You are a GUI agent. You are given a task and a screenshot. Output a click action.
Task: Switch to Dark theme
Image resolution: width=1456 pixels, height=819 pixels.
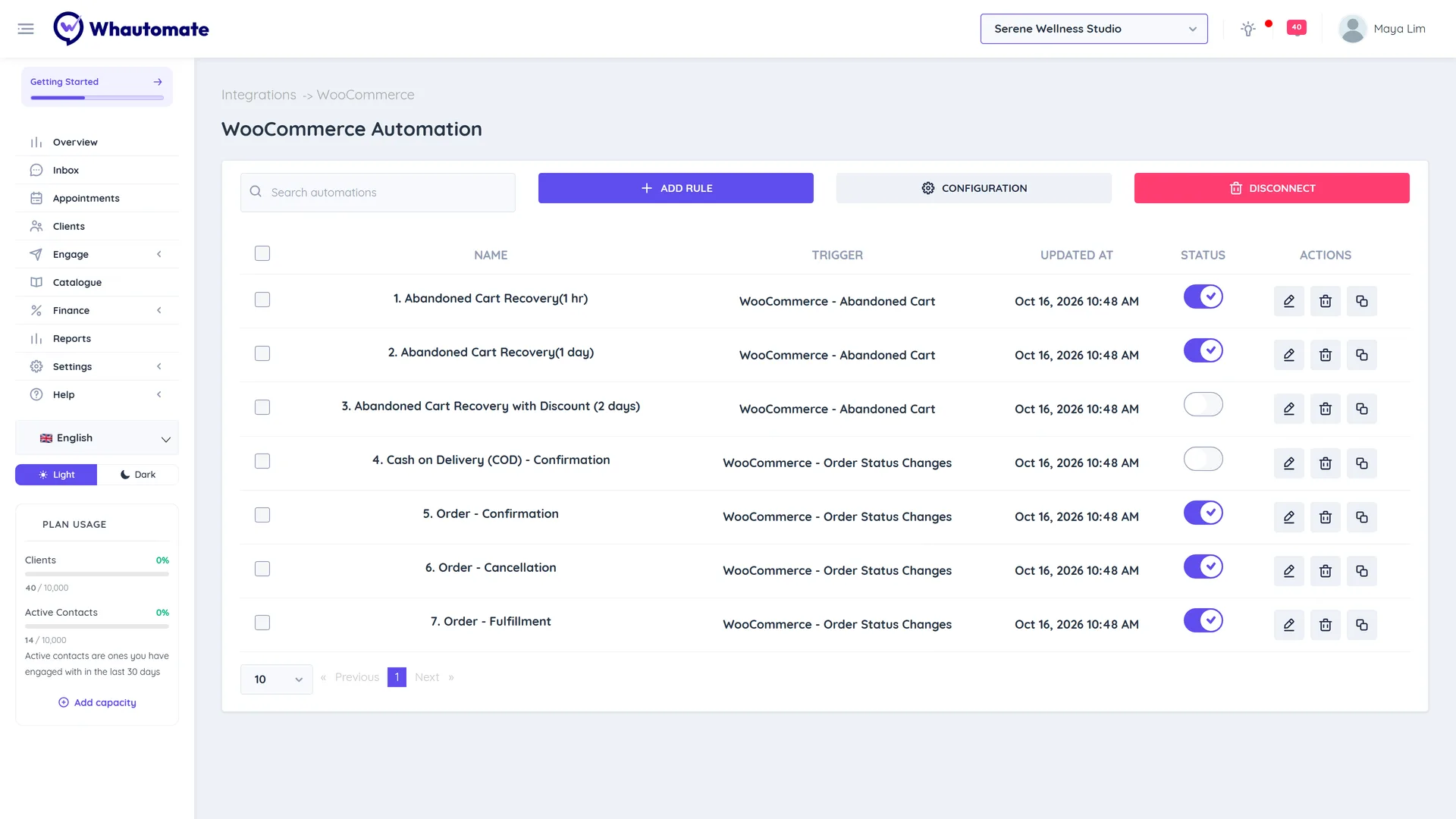click(138, 475)
